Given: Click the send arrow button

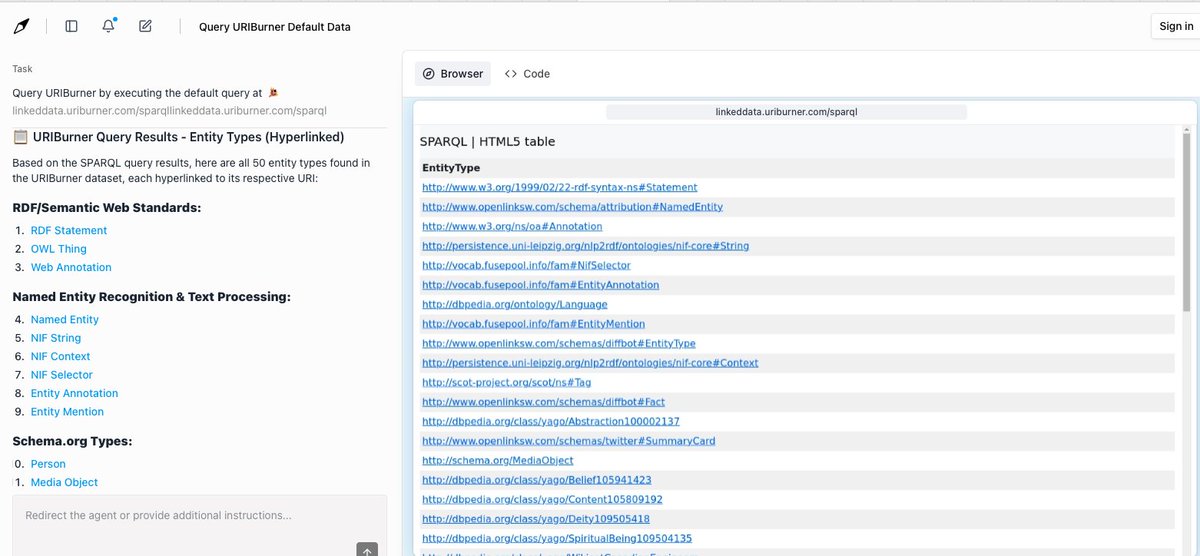Looking at the screenshot, I should point(367,549).
